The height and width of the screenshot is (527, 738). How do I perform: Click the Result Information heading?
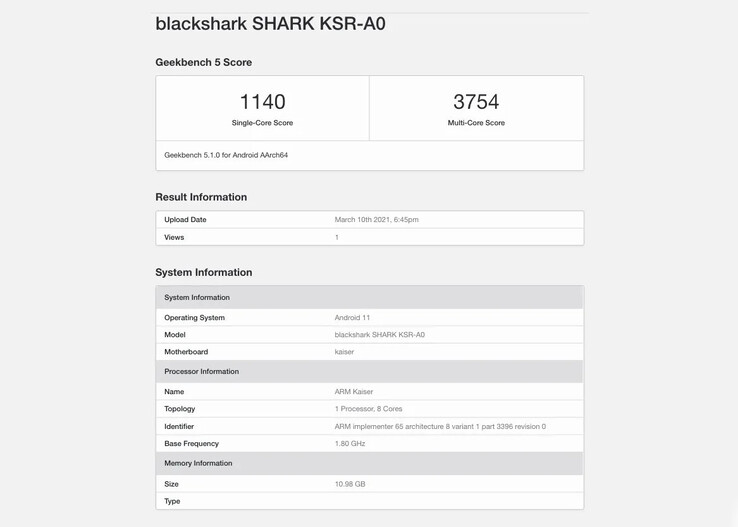[x=201, y=197]
